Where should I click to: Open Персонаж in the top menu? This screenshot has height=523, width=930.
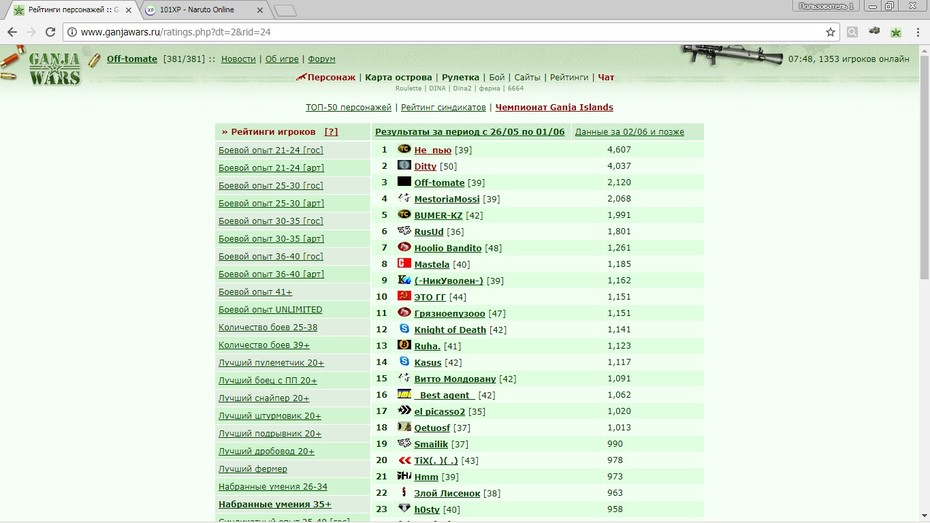point(331,77)
